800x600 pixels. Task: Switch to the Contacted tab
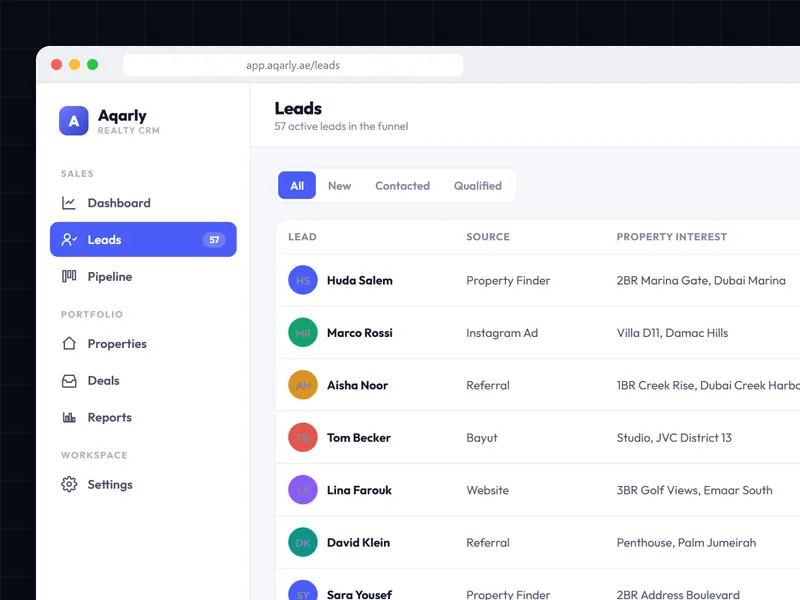click(x=403, y=186)
